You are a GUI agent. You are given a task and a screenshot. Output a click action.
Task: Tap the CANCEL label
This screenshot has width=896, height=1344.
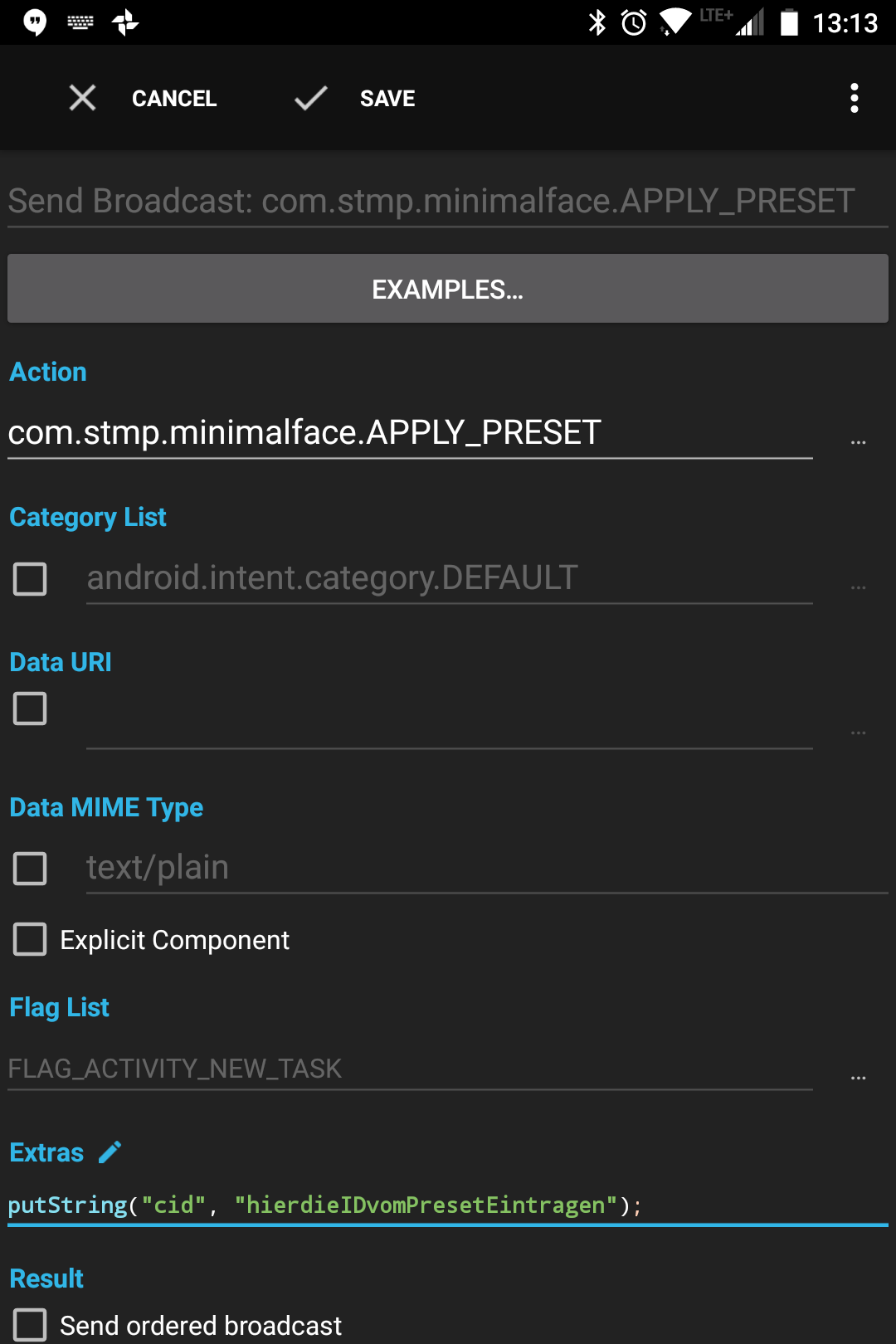click(x=173, y=98)
